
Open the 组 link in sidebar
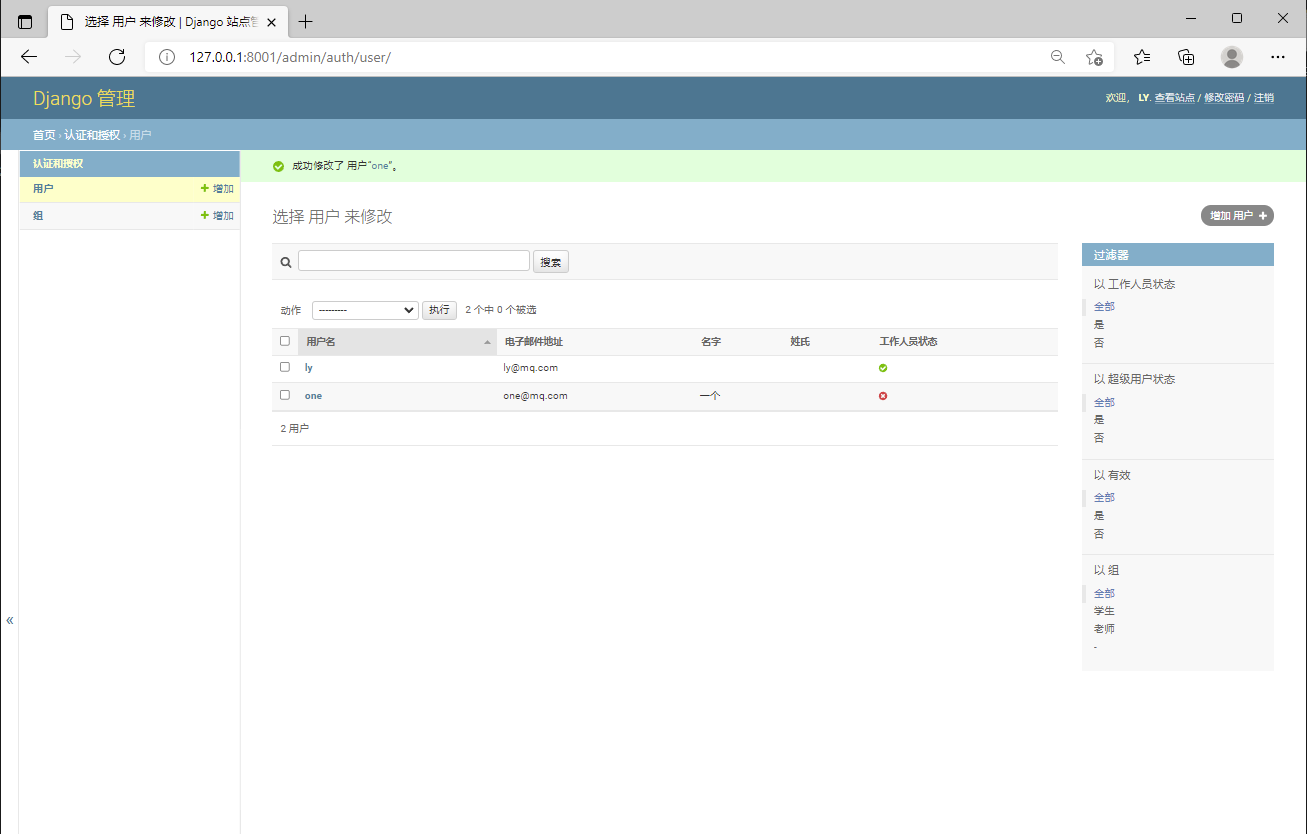(x=38, y=215)
